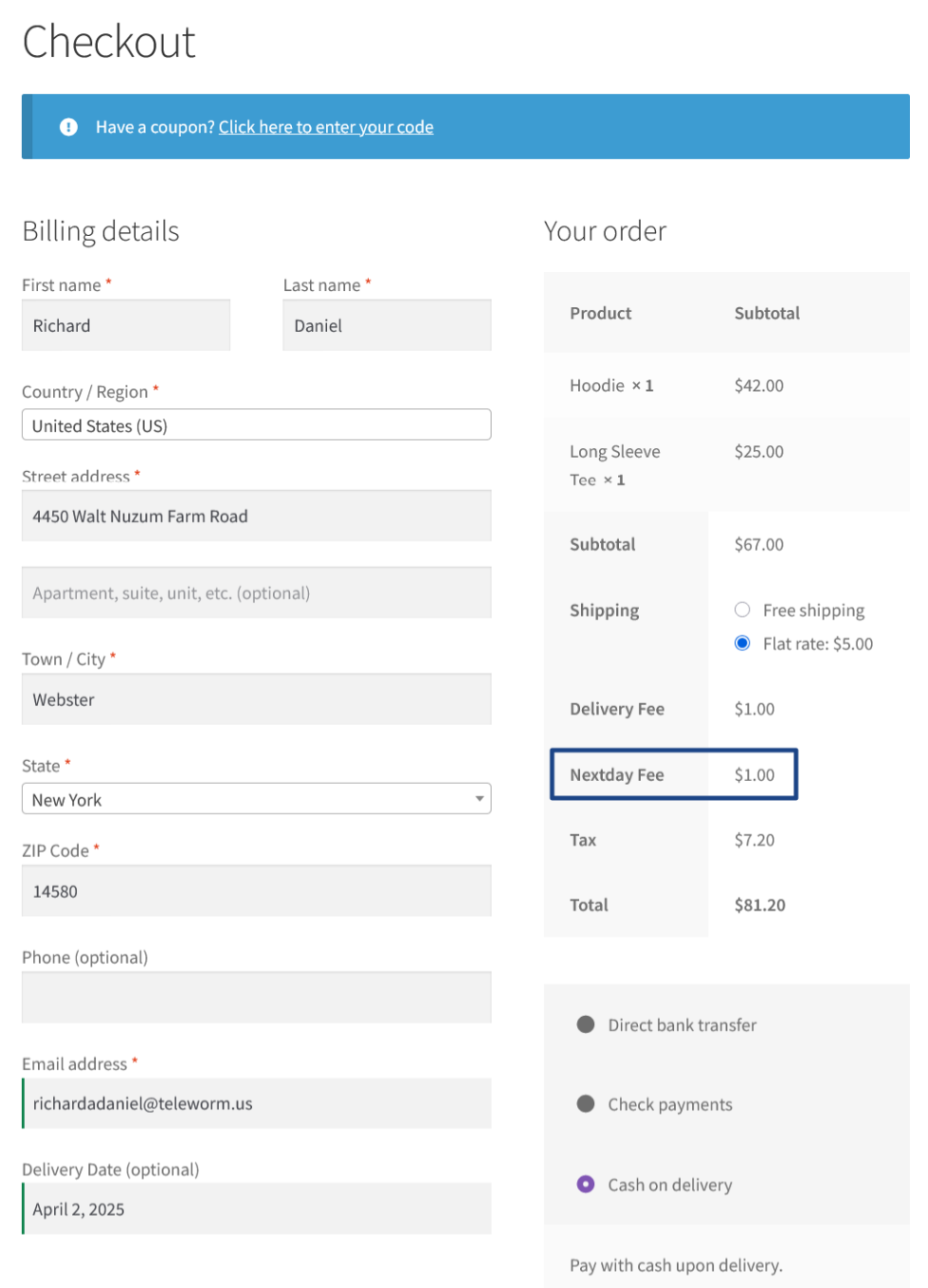Click the empty Phone field
This screenshot has width=928, height=1288.
[256, 998]
